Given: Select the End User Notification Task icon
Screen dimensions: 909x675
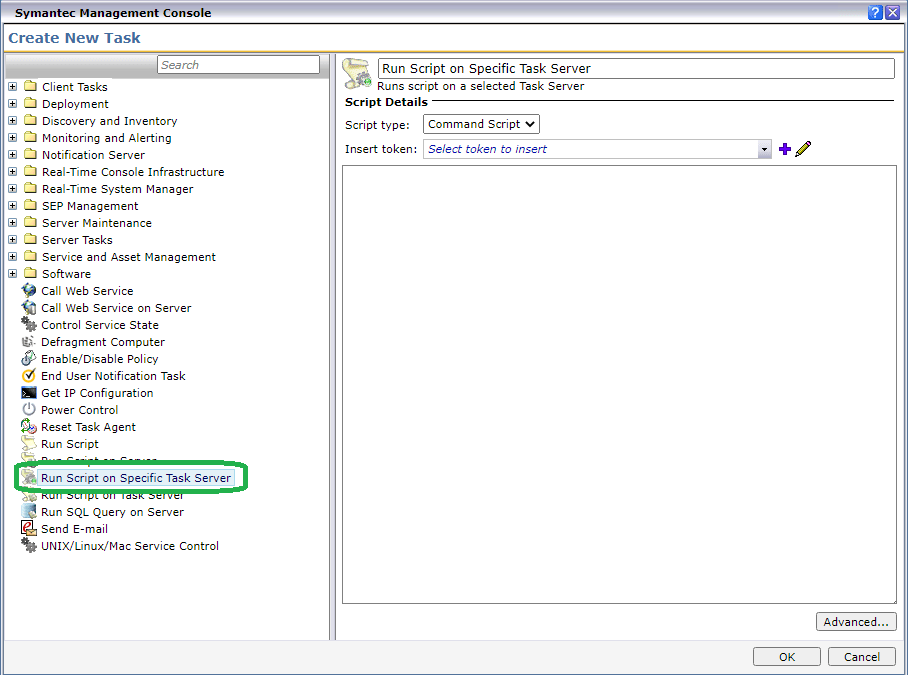Looking at the screenshot, I should pyautogui.click(x=29, y=376).
